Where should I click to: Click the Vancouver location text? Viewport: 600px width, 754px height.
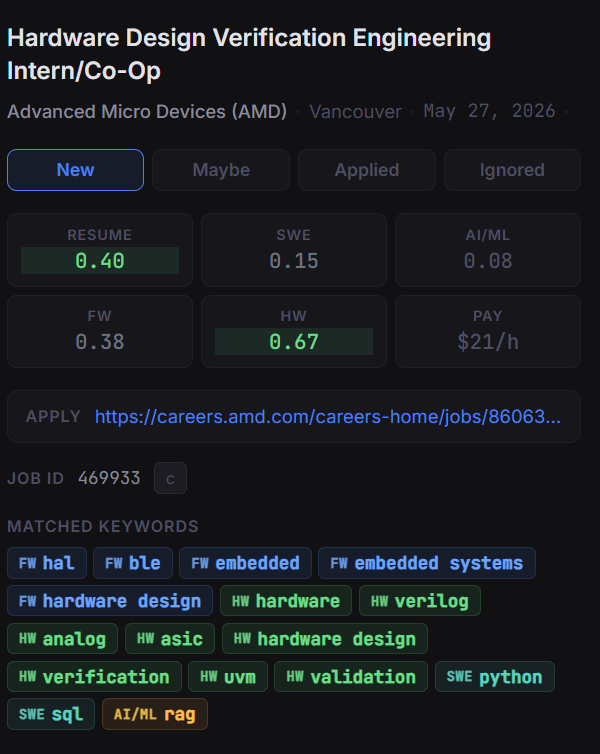(x=355, y=112)
